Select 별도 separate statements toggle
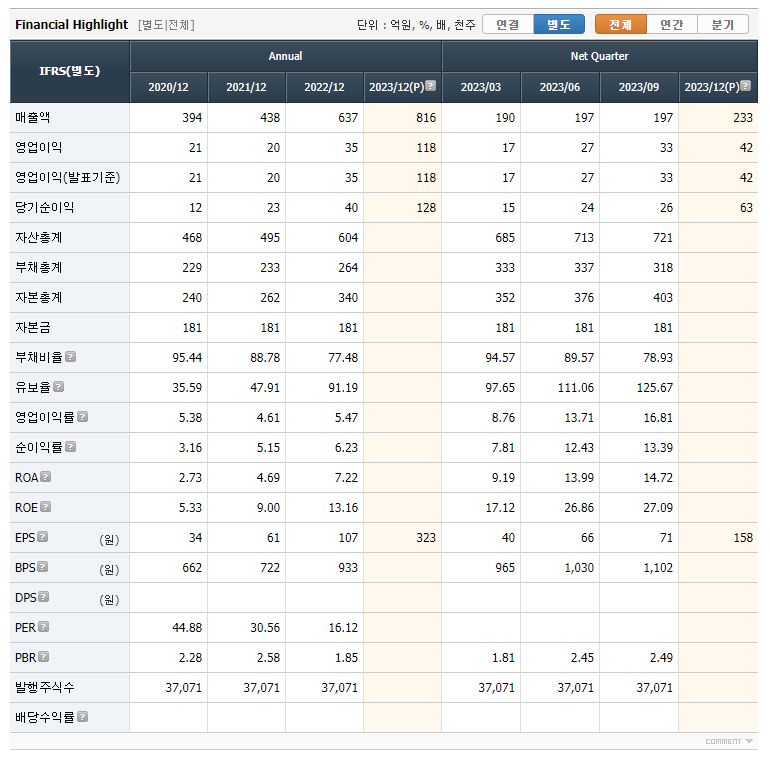The width and height of the screenshot is (770, 763). pyautogui.click(x=559, y=24)
